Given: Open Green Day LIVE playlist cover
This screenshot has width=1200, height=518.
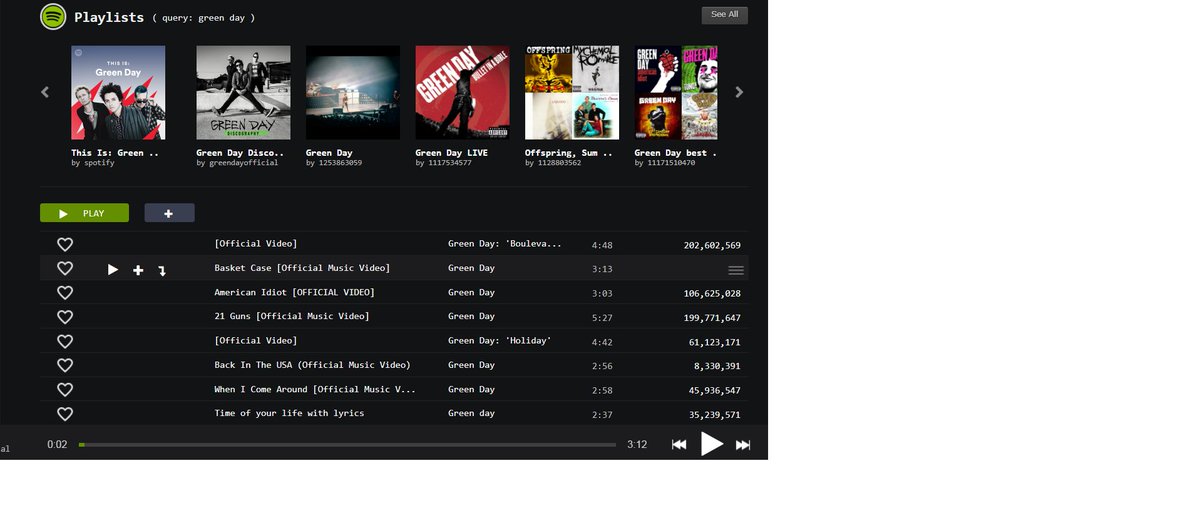Looking at the screenshot, I should pos(462,92).
